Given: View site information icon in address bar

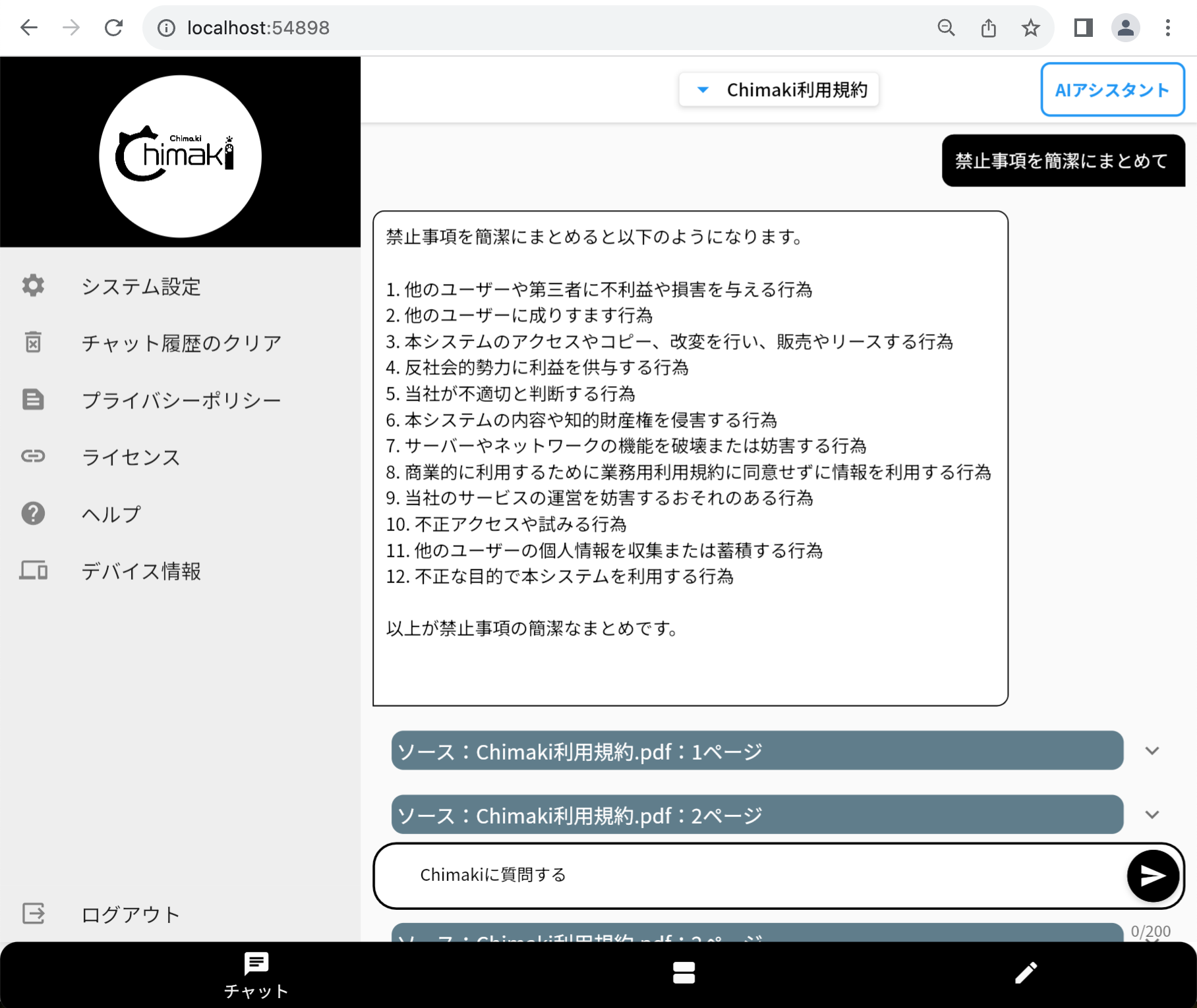Looking at the screenshot, I should point(166,28).
